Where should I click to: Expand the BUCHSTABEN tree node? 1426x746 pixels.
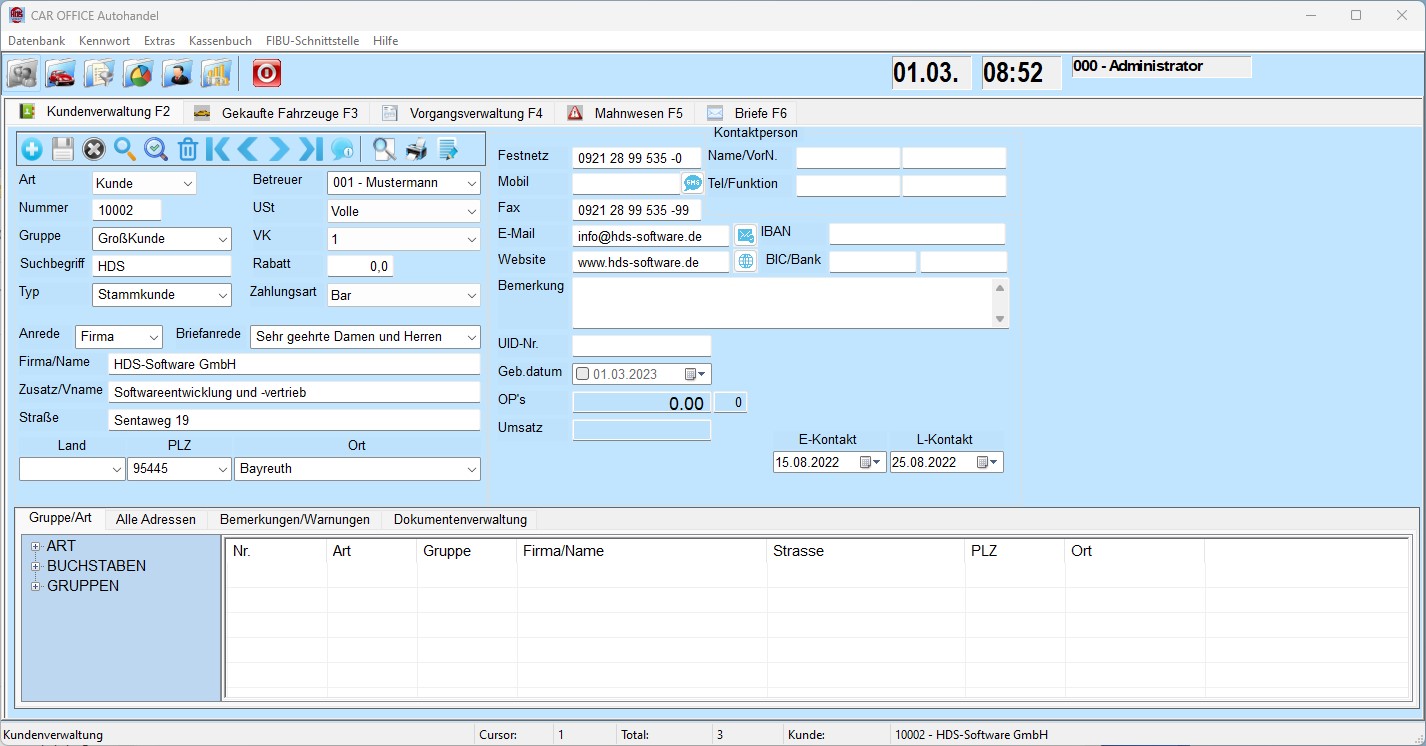(35, 566)
